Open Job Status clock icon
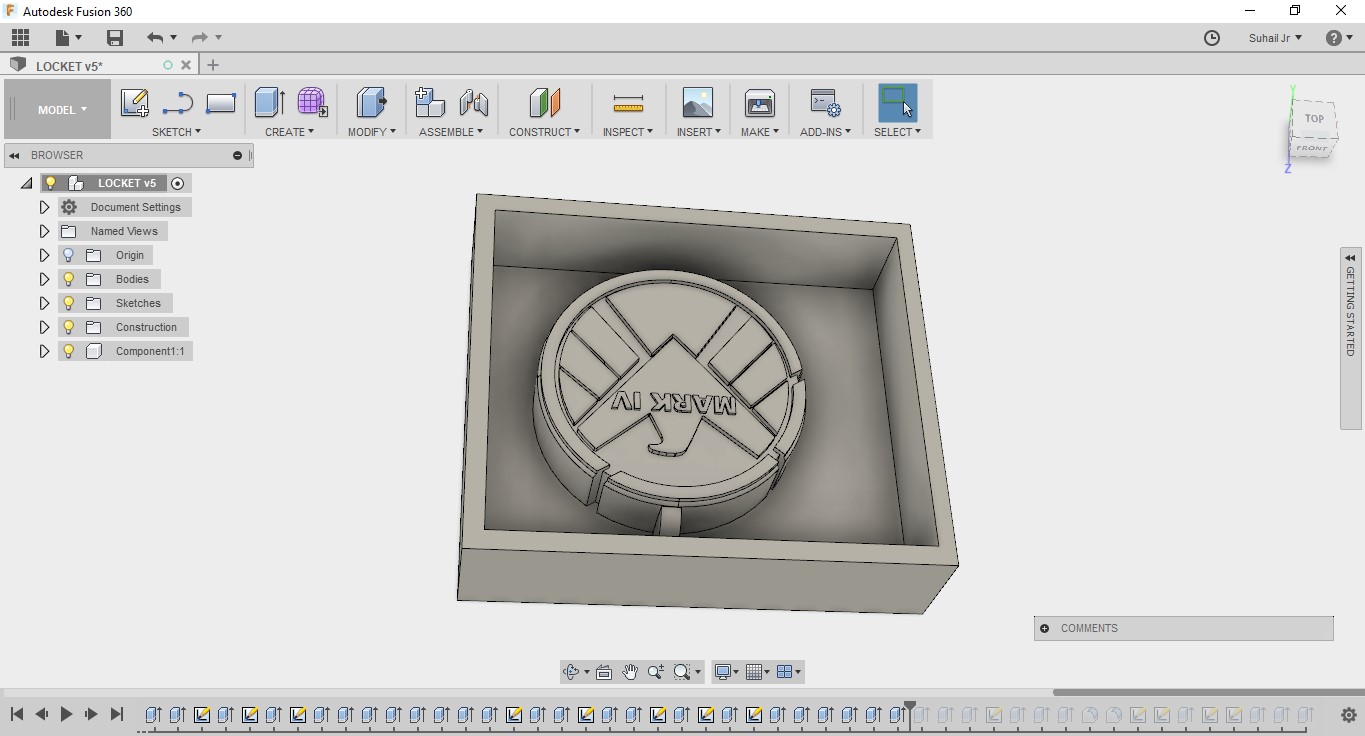The width and height of the screenshot is (1365, 736). pyautogui.click(x=1212, y=38)
